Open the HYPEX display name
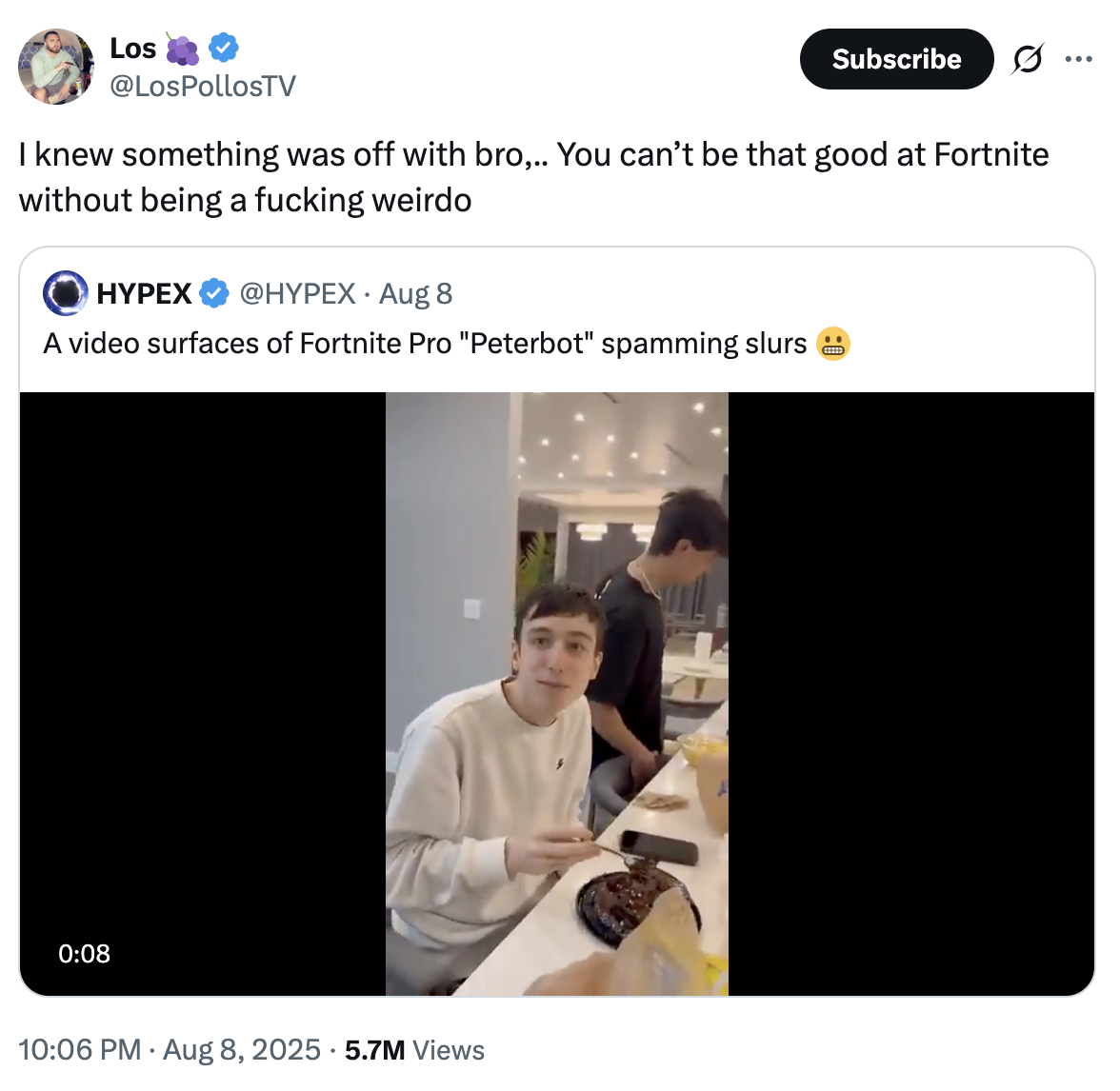 click(x=145, y=293)
